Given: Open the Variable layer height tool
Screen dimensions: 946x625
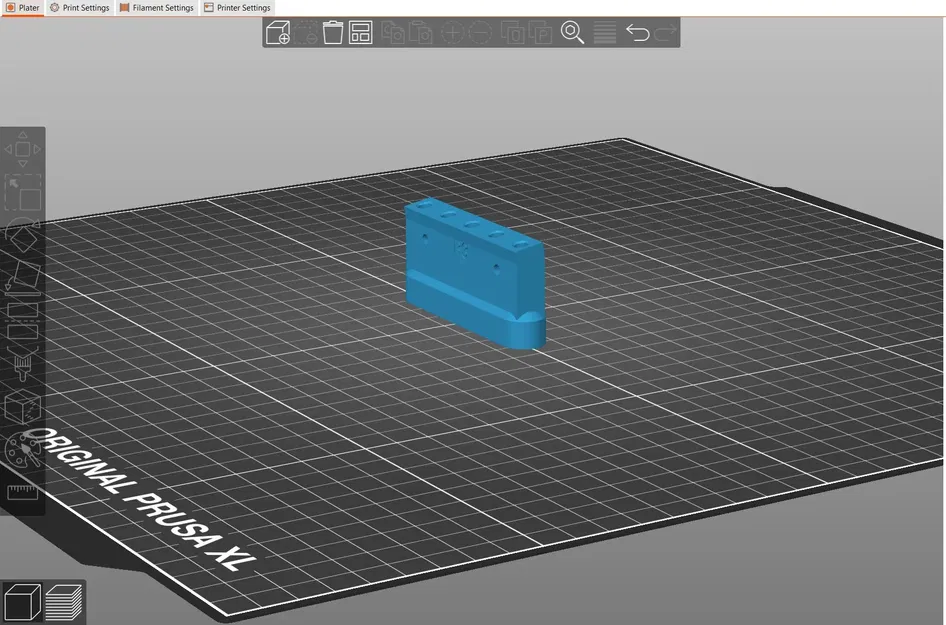Looking at the screenshot, I should pyautogui.click(x=605, y=33).
